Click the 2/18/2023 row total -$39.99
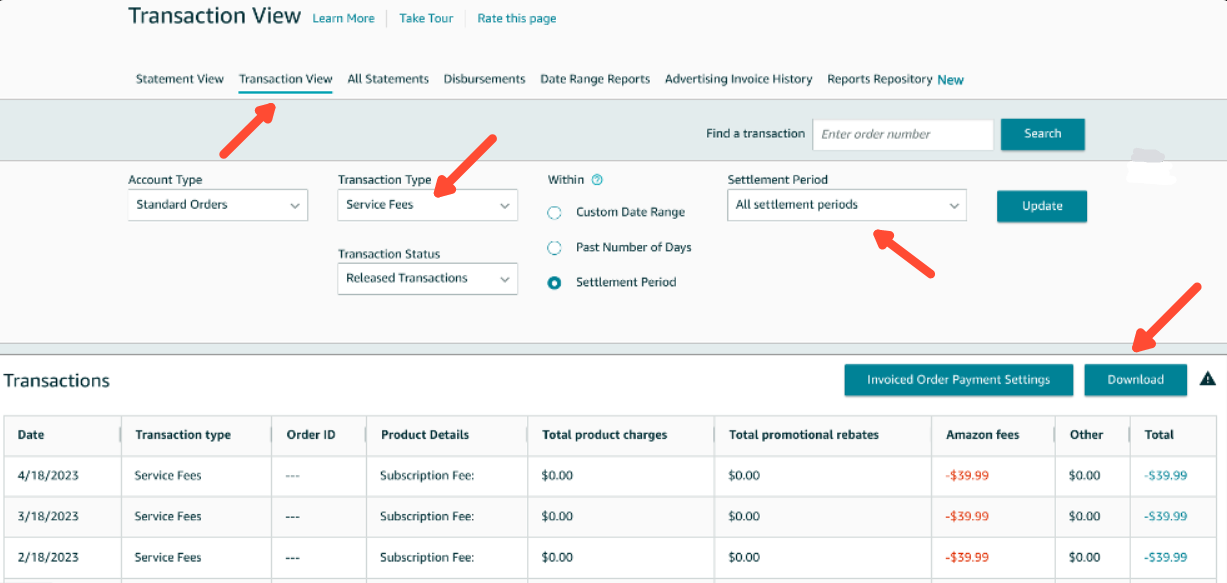The height and width of the screenshot is (583, 1227). 1165,558
